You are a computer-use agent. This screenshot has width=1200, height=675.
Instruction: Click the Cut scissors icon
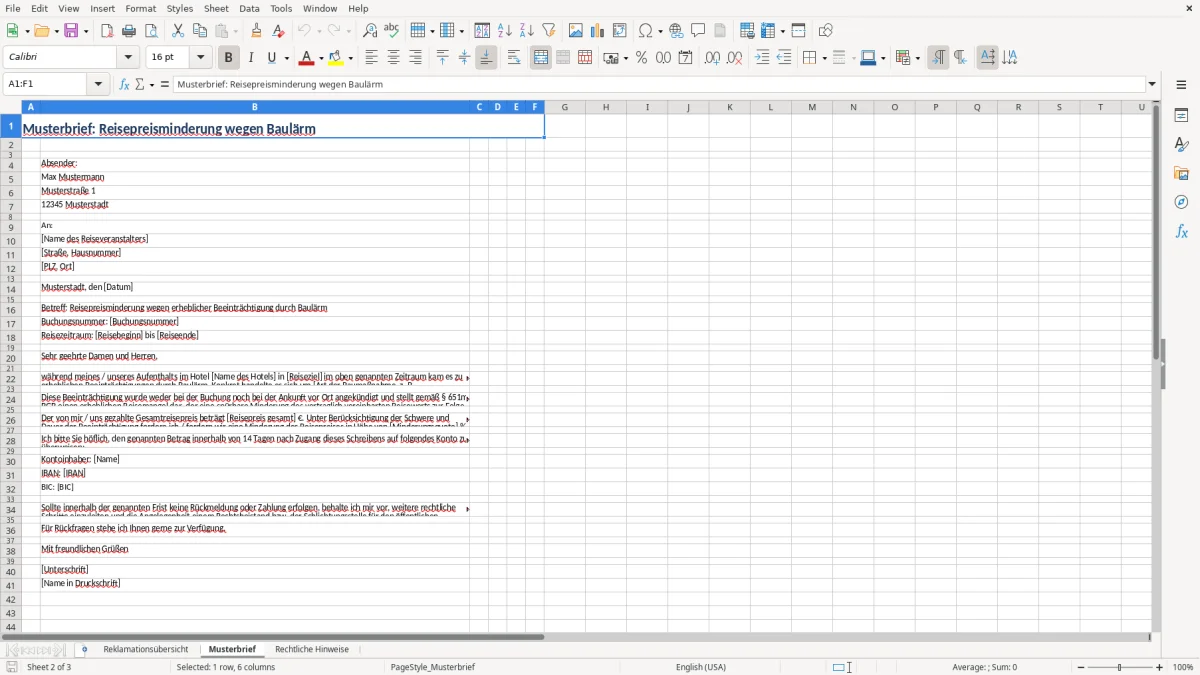[178, 31]
